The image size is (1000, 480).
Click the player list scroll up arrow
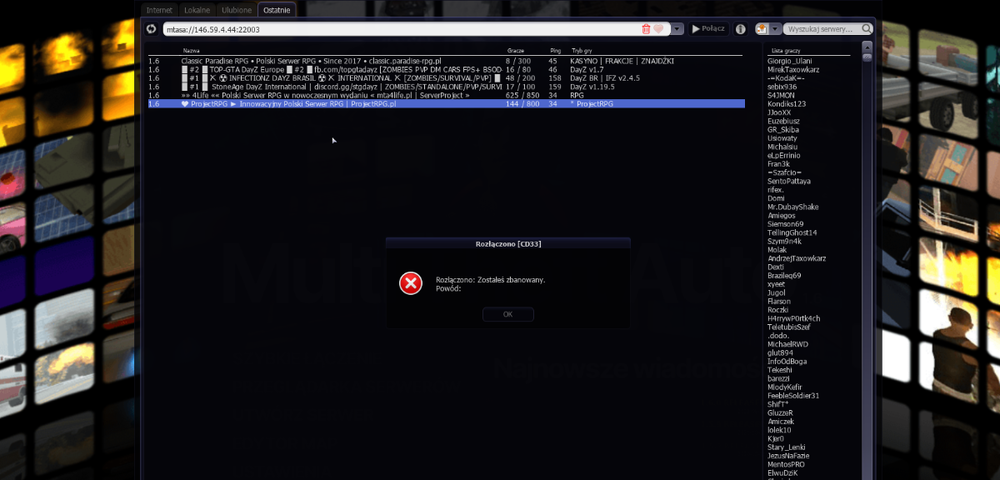867,47
